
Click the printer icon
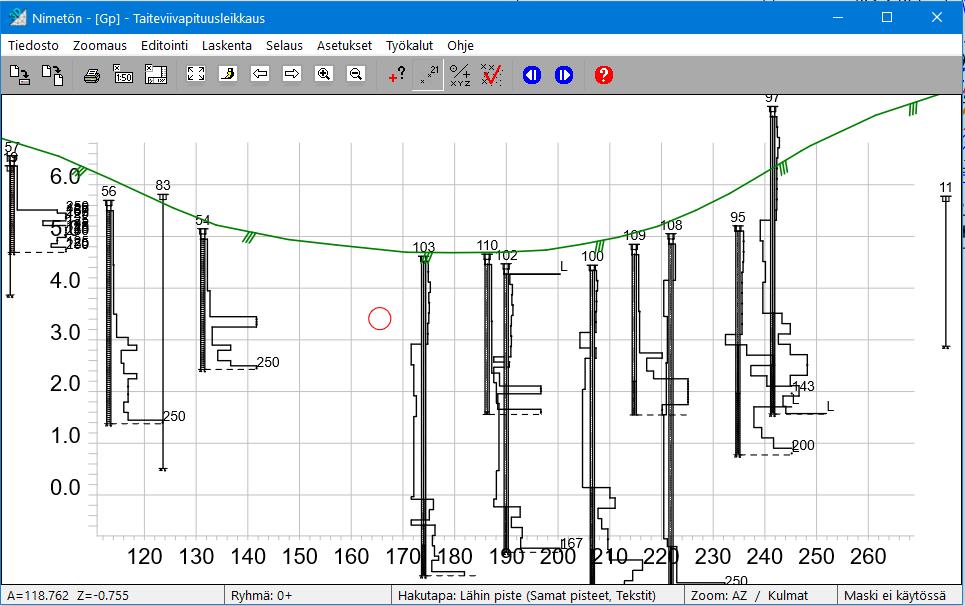click(x=92, y=75)
